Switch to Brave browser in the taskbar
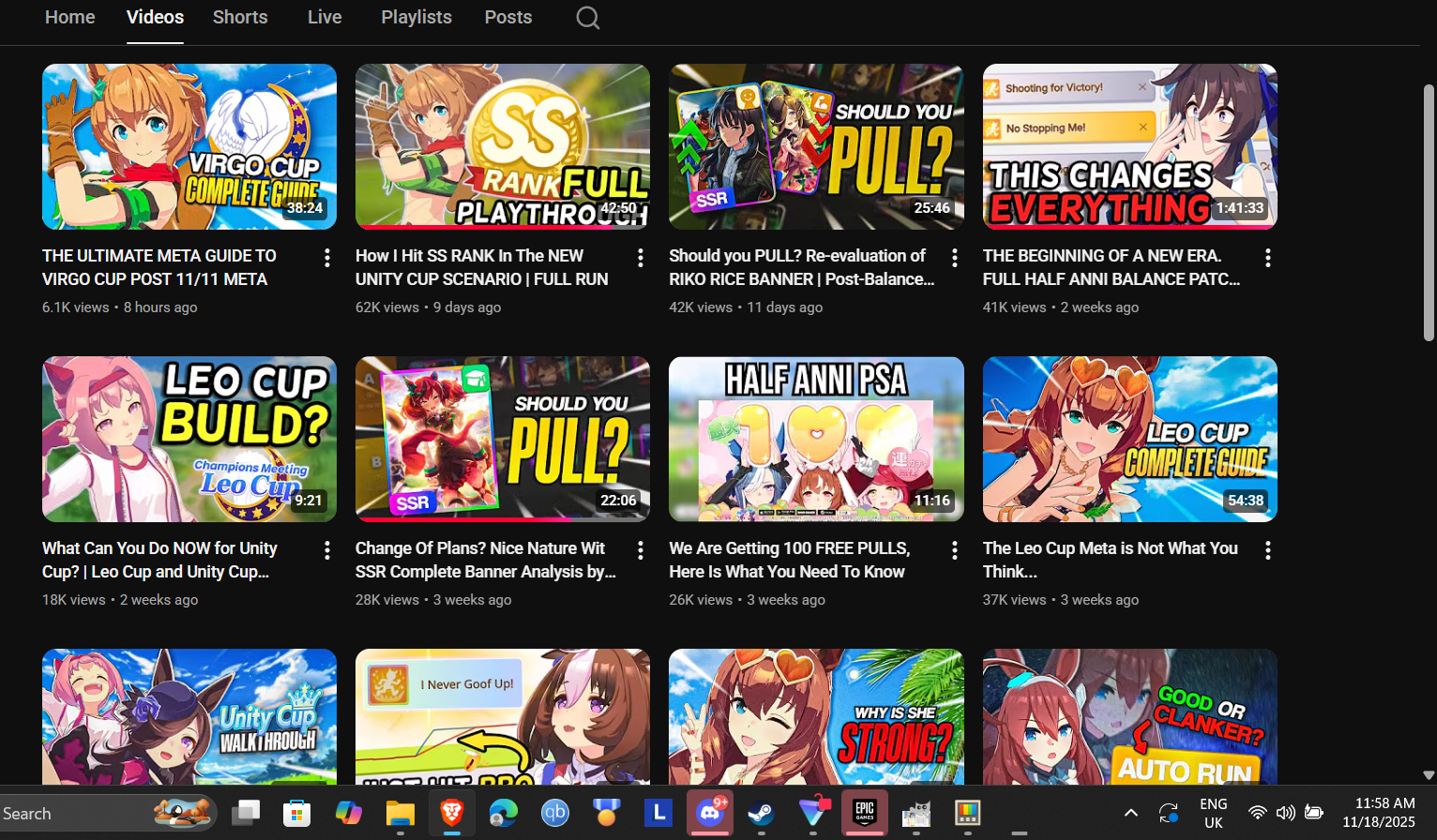The width and height of the screenshot is (1437, 840). (x=452, y=813)
